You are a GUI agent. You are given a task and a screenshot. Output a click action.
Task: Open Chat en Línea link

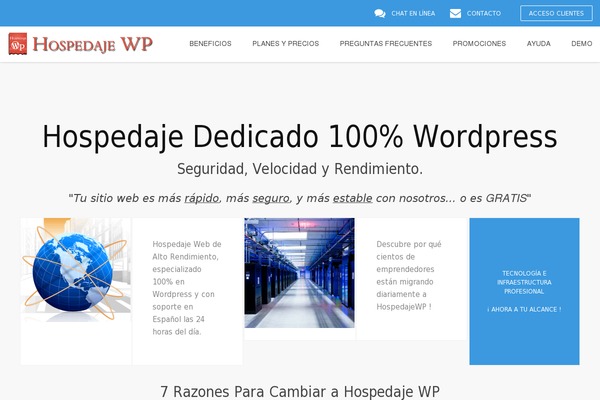(x=413, y=13)
